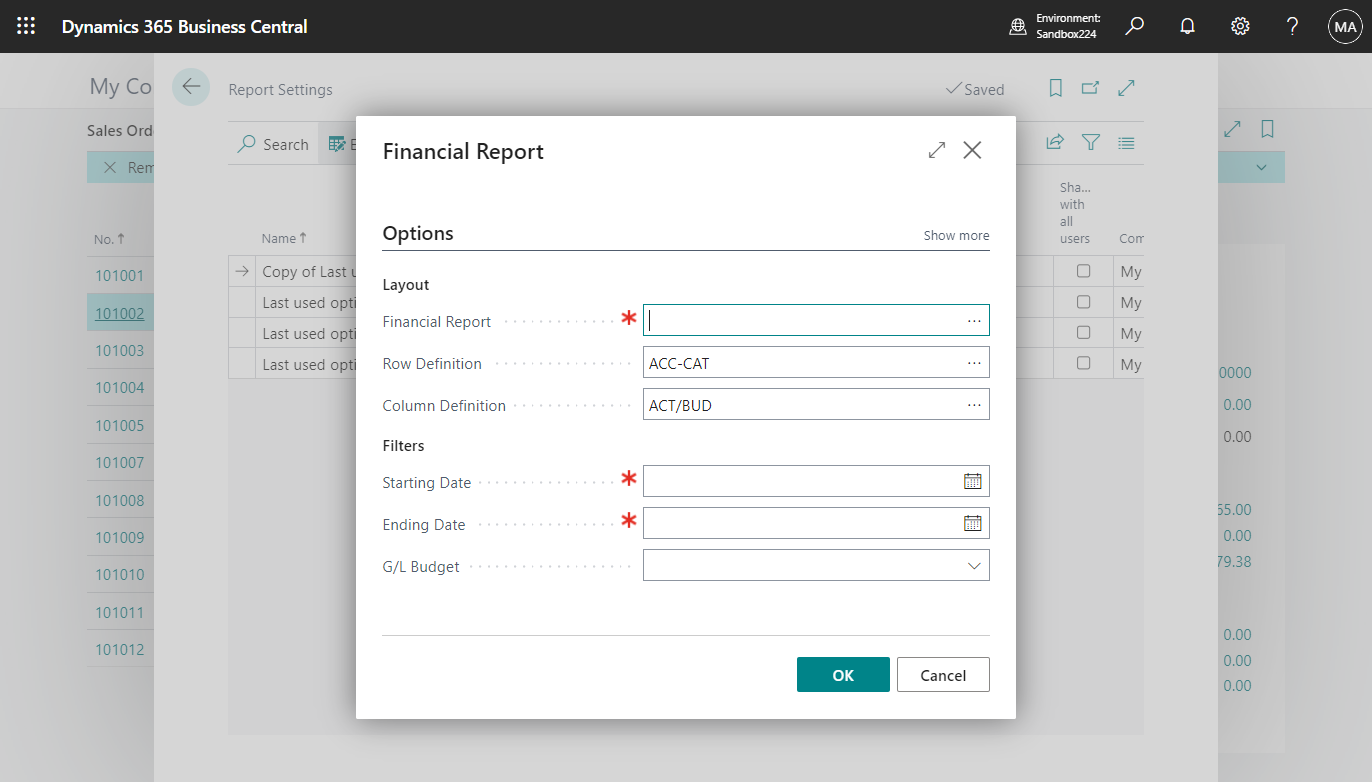Apply a filter using the funnel icon
This screenshot has height=782, width=1372.
coord(1091,142)
